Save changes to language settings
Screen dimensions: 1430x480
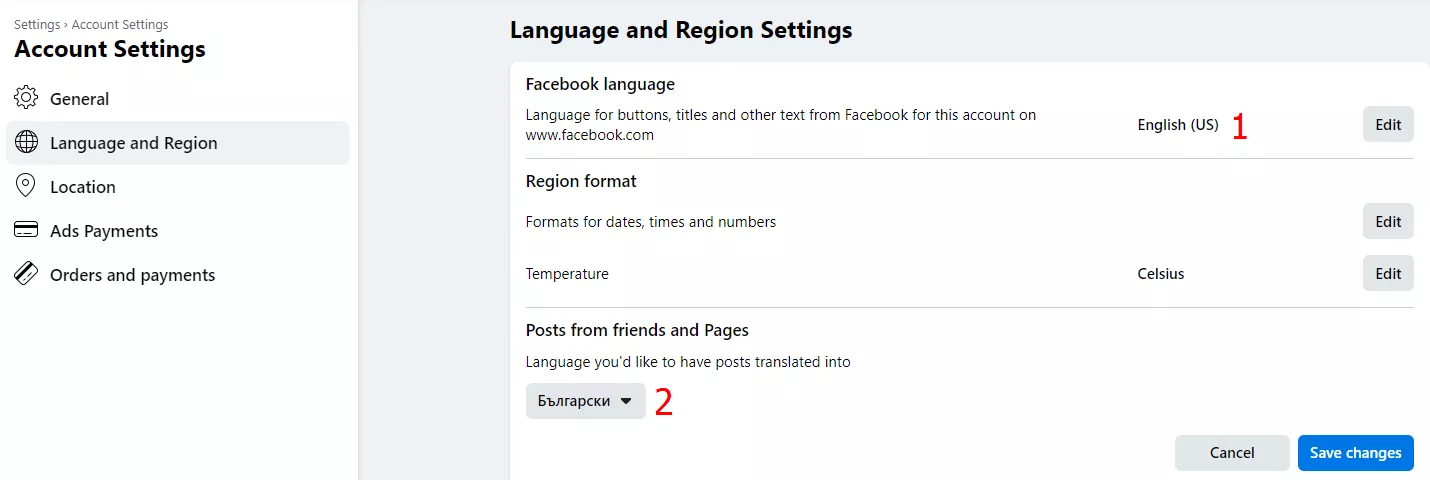click(x=1356, y=453)
